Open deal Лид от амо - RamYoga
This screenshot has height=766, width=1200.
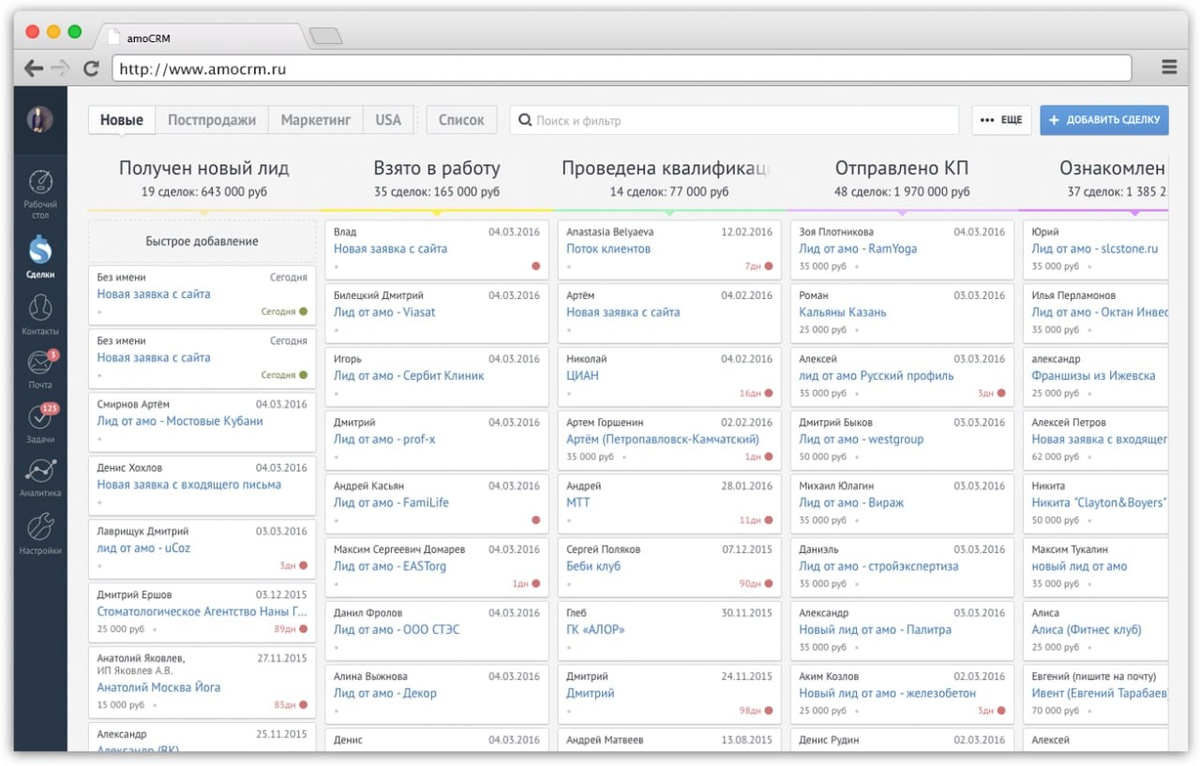click(858, 248)
